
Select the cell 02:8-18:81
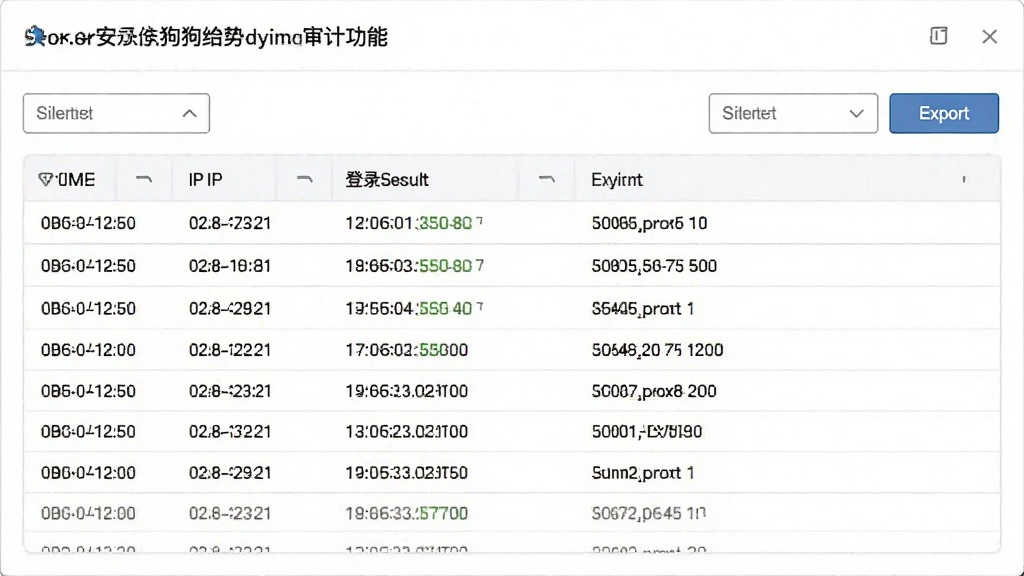click(x=230, y=266)
